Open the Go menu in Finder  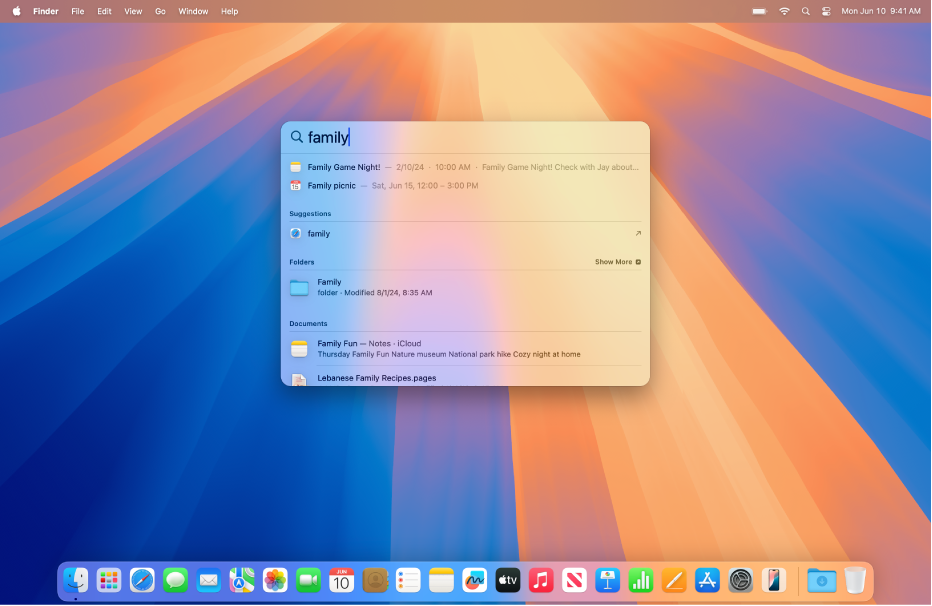click(x=160, y=11)
